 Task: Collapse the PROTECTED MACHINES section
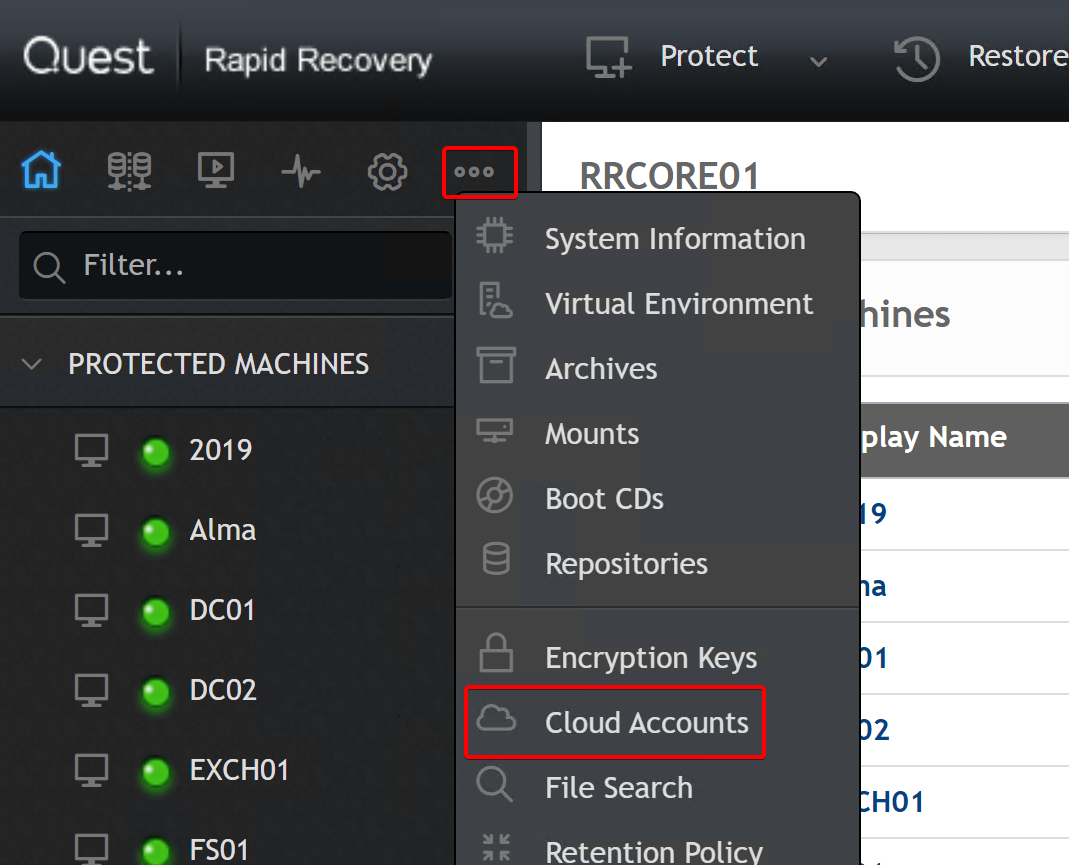32,364
